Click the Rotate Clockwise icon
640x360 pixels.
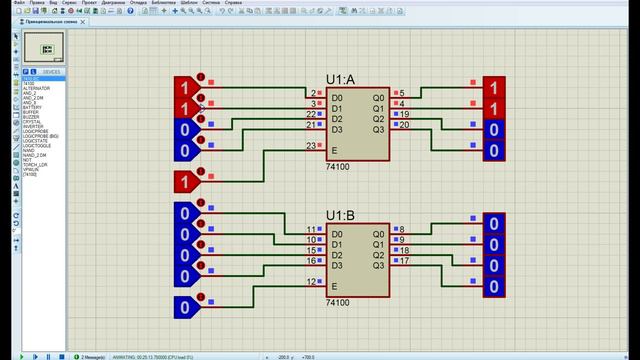click(x=16, y=216)
